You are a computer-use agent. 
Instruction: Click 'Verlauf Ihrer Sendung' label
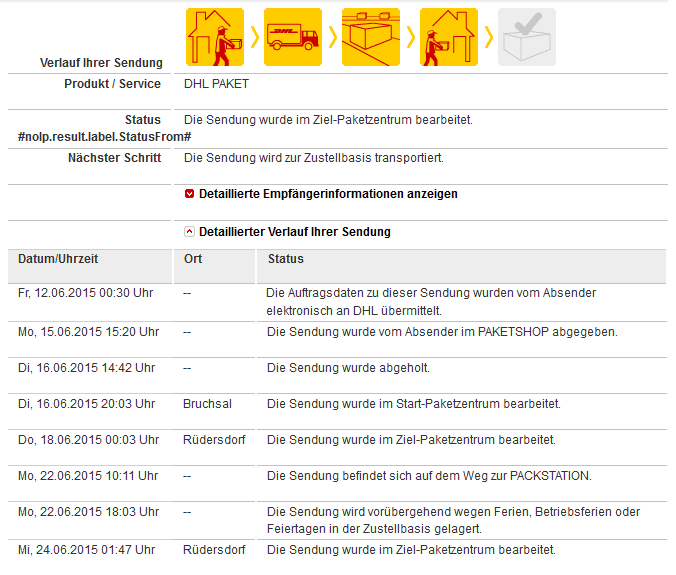[x=101, y=63]
